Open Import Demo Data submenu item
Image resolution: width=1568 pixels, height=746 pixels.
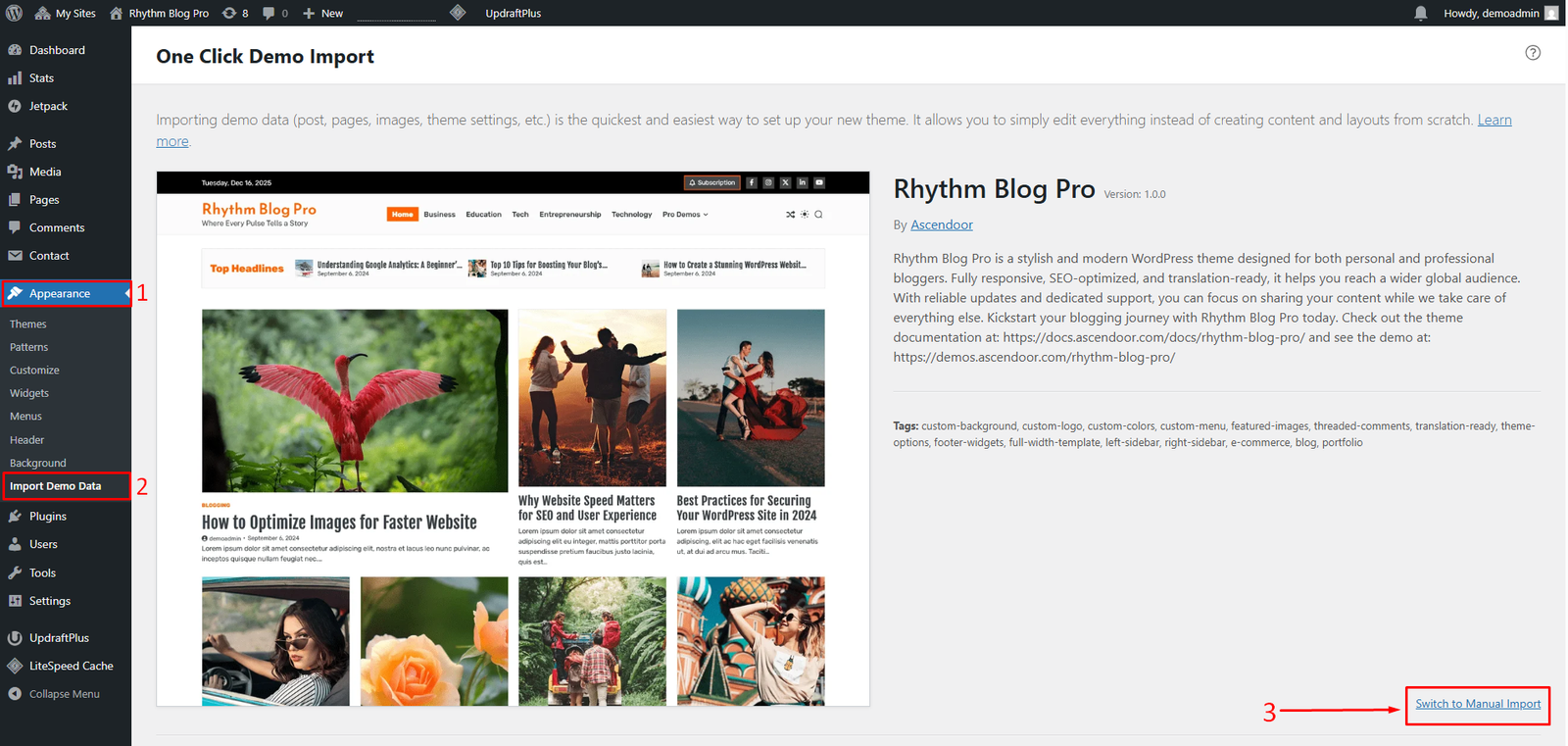[55, 486]
